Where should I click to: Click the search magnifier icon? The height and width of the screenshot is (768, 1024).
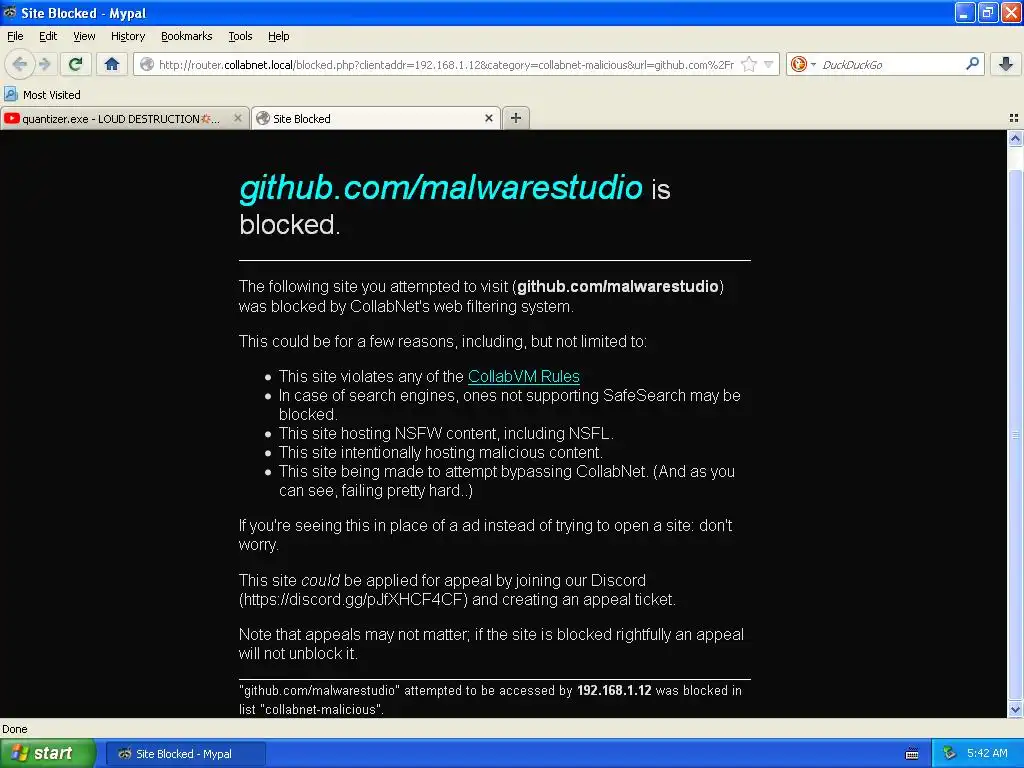[972, 63]
